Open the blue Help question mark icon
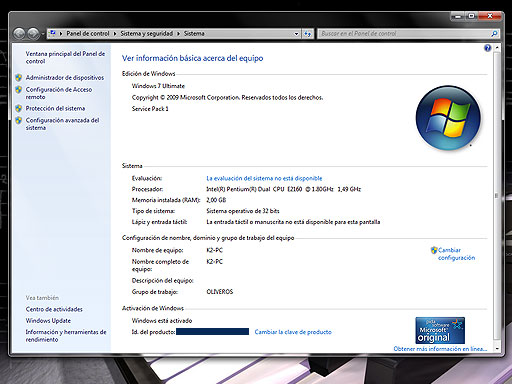Image resolution: width=512 pixels, height=384 pixels. click(487, 48)
